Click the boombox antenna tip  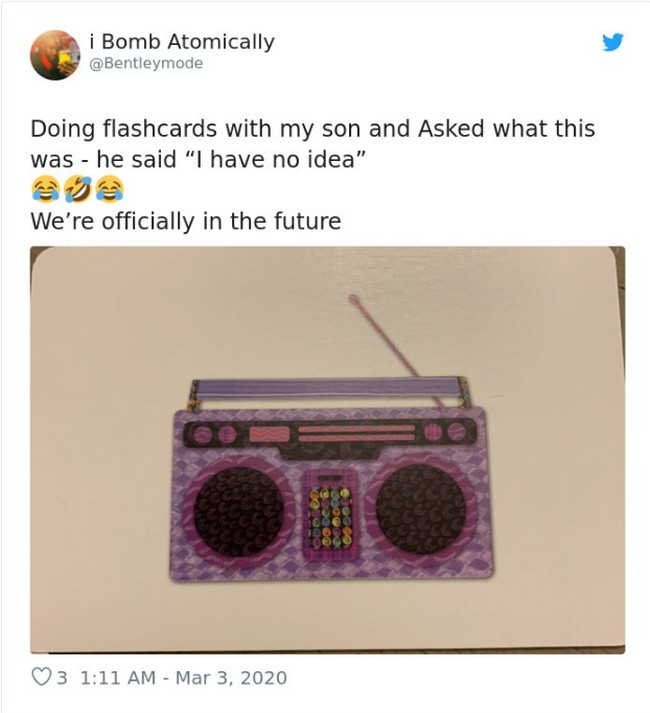pyautogui.click(x=353, y=298)
